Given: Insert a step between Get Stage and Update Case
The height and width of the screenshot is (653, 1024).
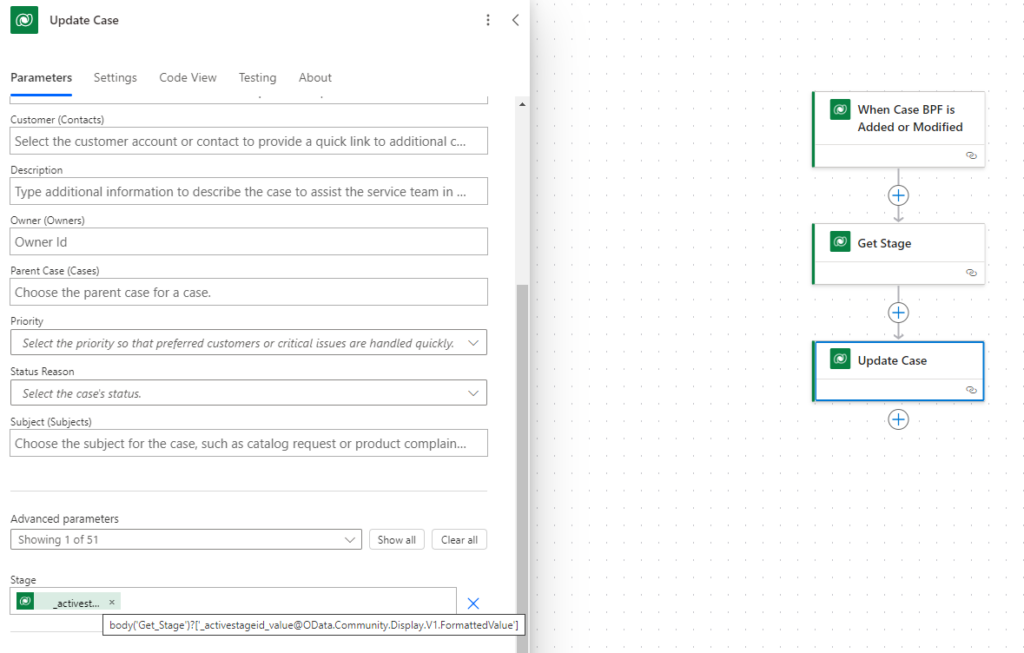Looking at the screenshot, I should point(898,312).
